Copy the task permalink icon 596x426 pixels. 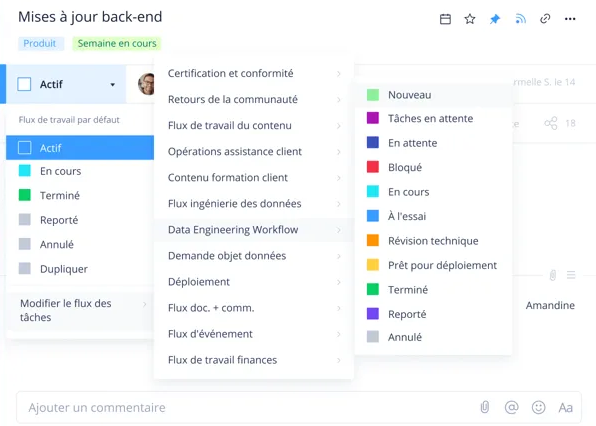[x=545, y=19]
